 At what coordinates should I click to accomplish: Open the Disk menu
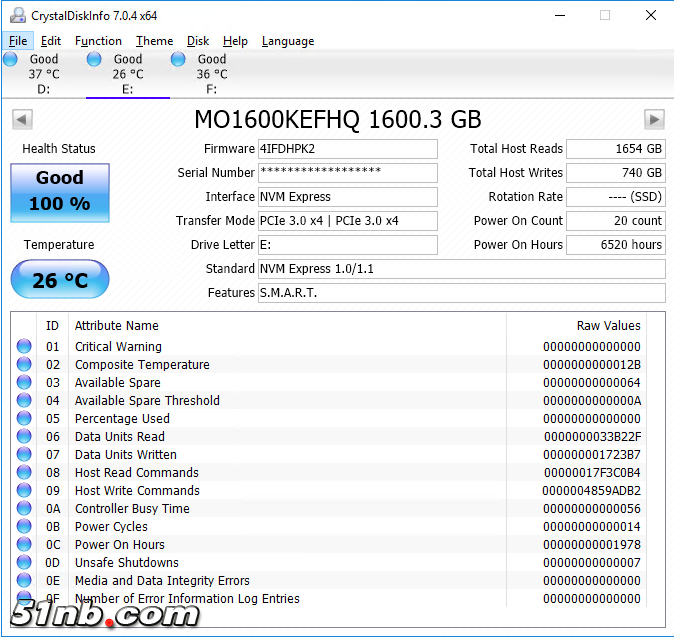tap(198, 41)
